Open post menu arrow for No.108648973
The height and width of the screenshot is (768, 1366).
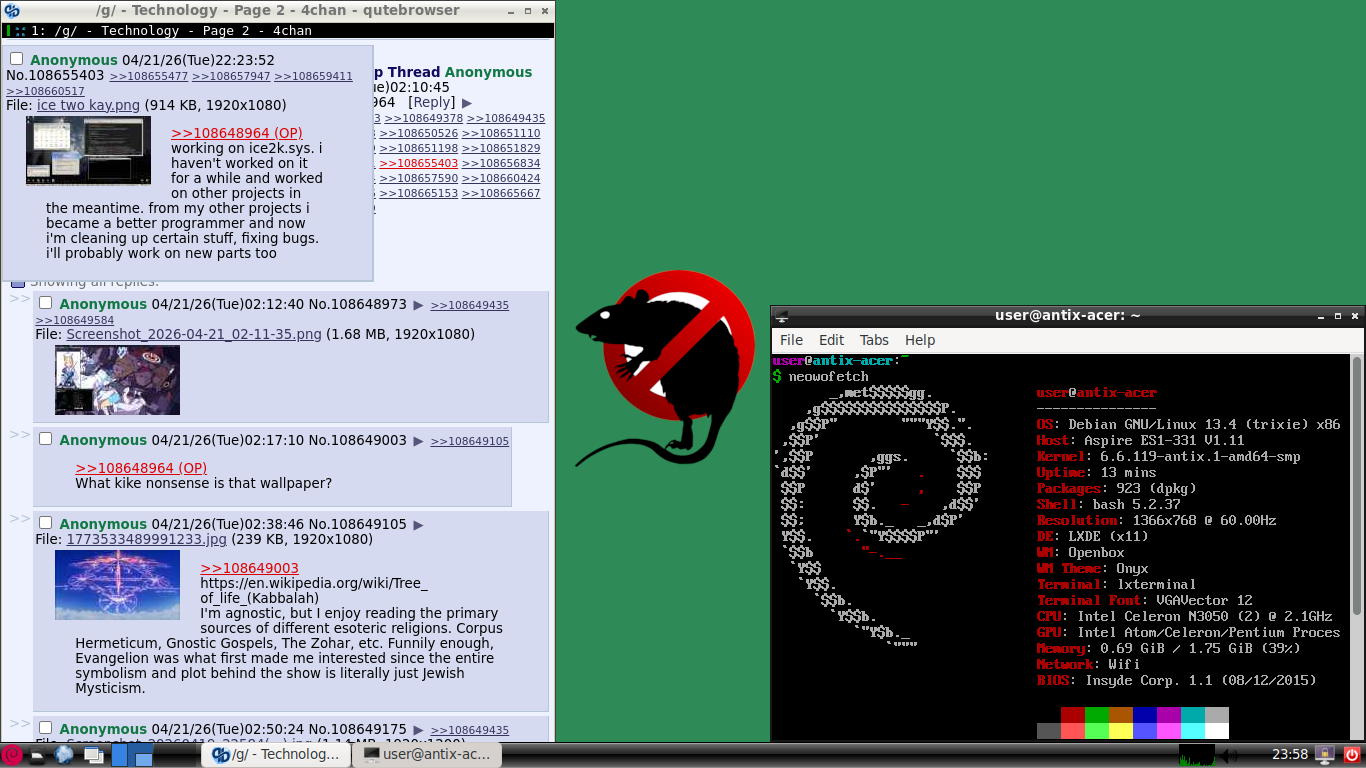point(419,304)
